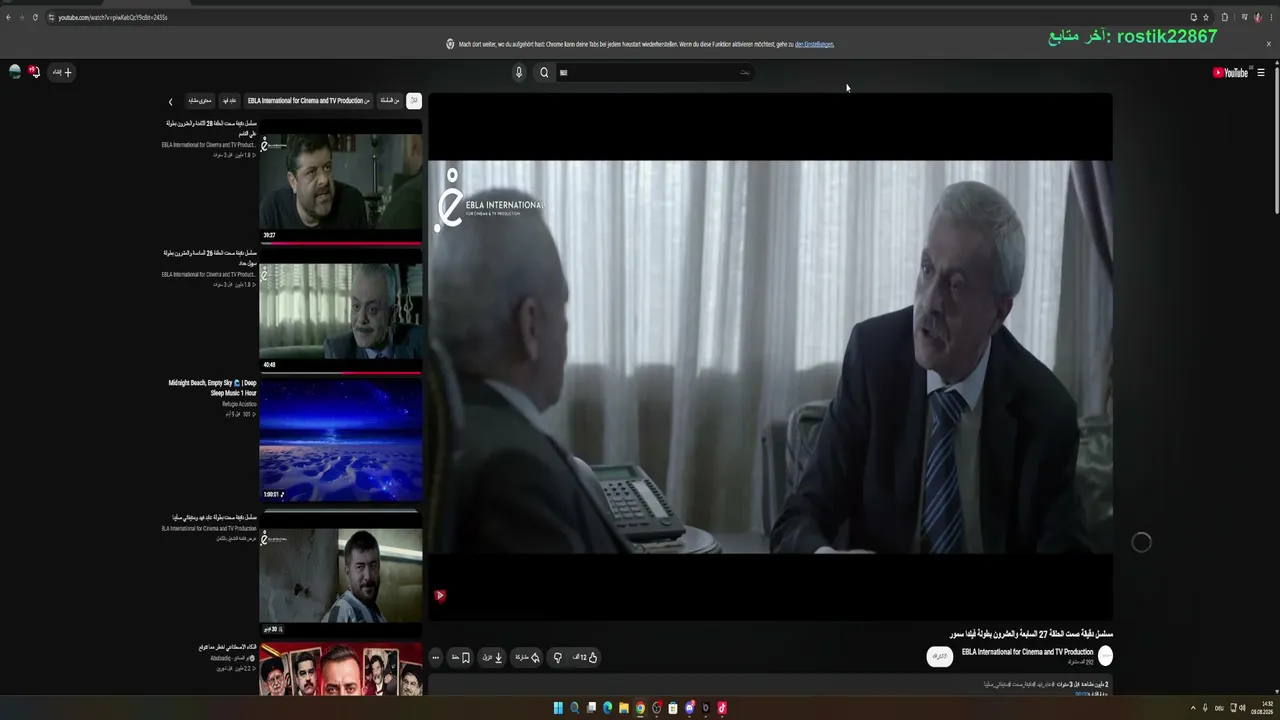1280x720 pixels.
Task: Like the video with thumbs up
Action: coord(586,657)
